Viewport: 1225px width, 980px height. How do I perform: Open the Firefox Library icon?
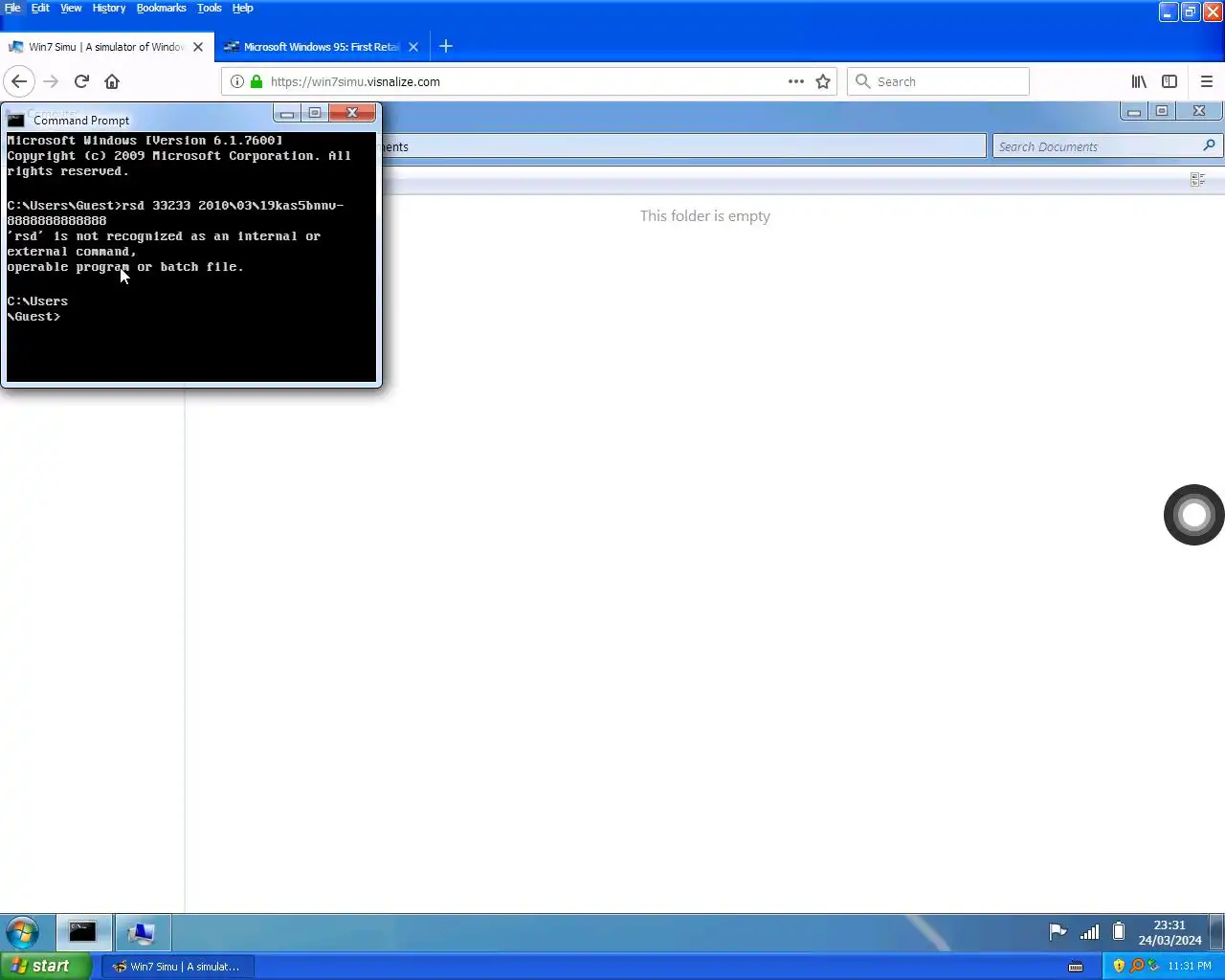click(x=1139, y=81)
